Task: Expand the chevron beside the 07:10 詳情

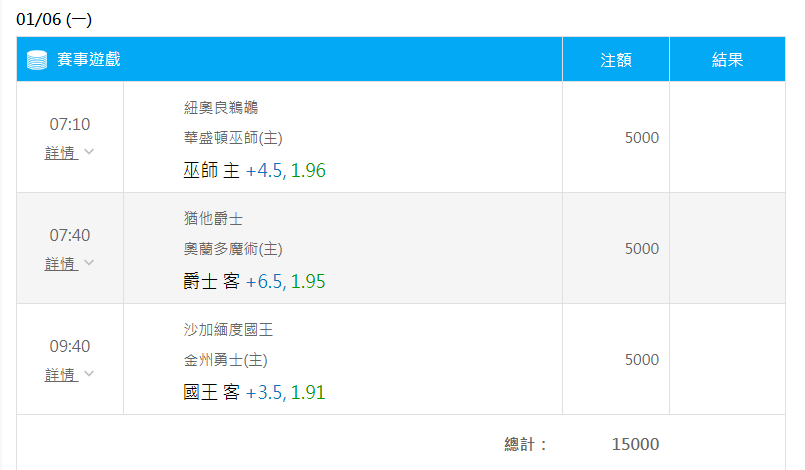Action: pos(89,152)
